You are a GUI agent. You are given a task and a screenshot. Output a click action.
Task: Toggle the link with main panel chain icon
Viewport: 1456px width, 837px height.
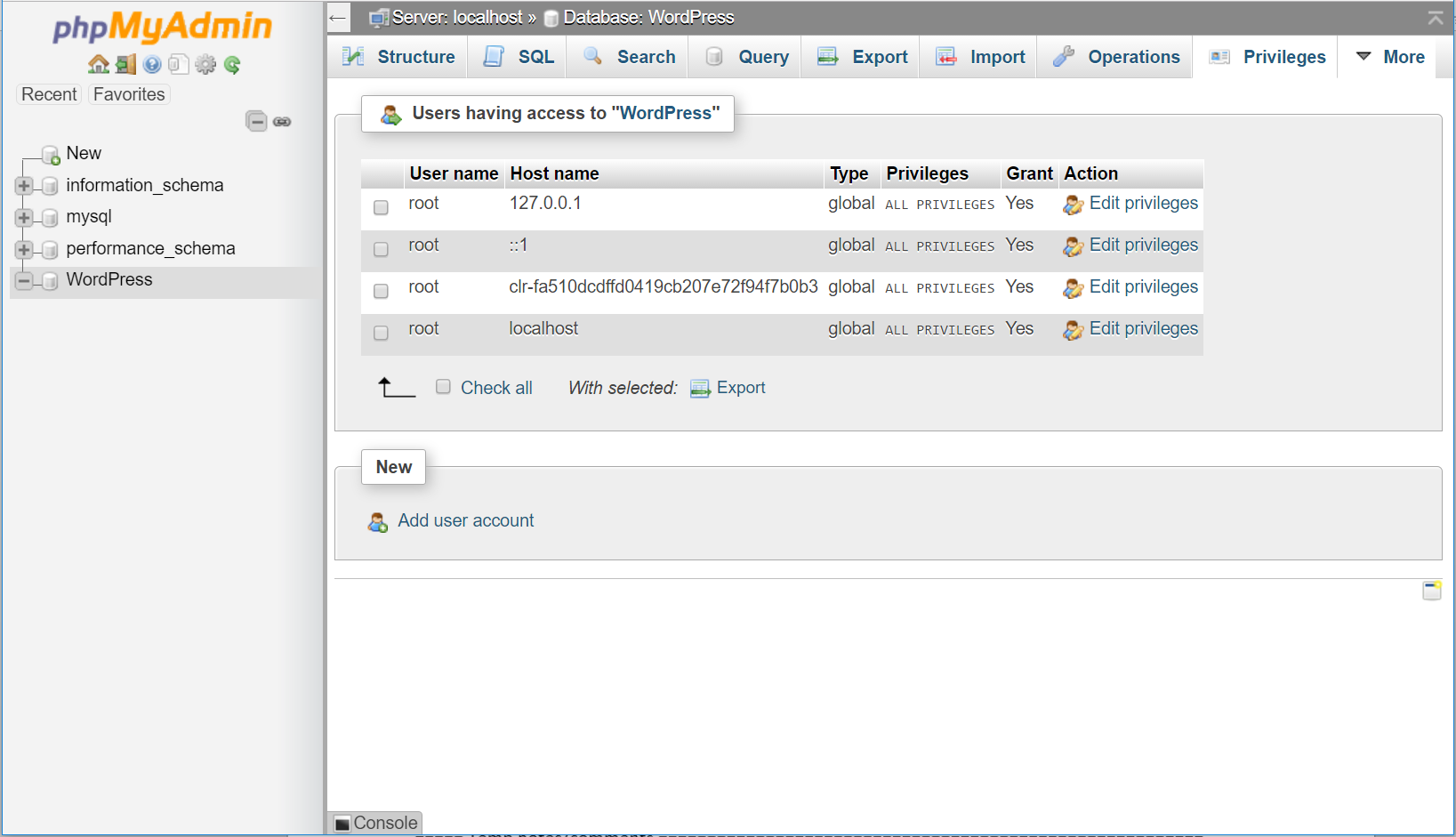pyautogui.click(x=282, y=122)
